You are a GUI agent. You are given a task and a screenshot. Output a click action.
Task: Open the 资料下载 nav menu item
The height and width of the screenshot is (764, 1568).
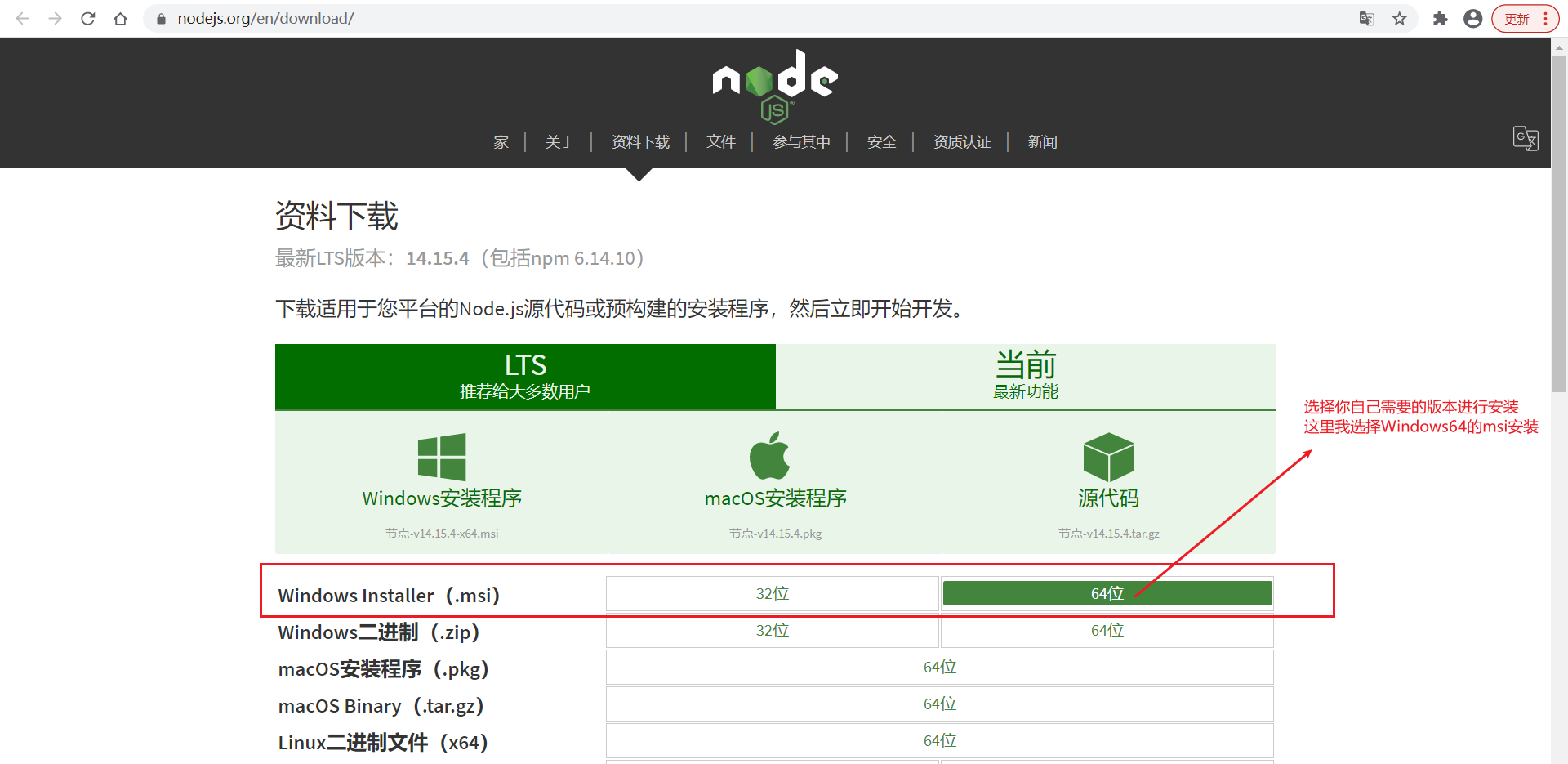640,142
